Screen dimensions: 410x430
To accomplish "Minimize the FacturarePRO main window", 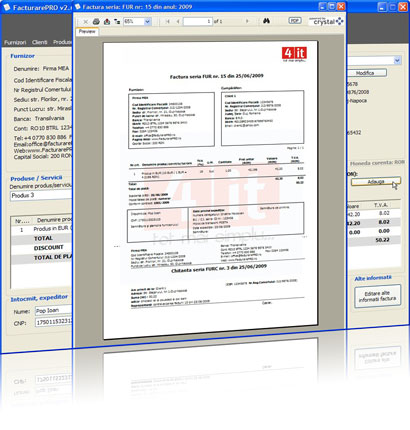I will pyautogui.click(x=383, y=7).
